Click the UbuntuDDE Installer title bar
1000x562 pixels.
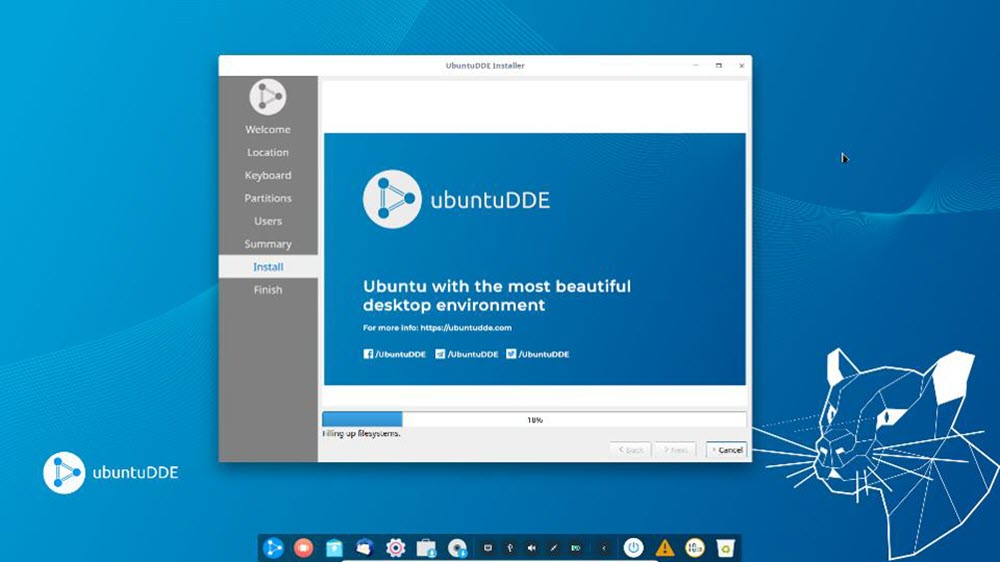tap(485, 66)
